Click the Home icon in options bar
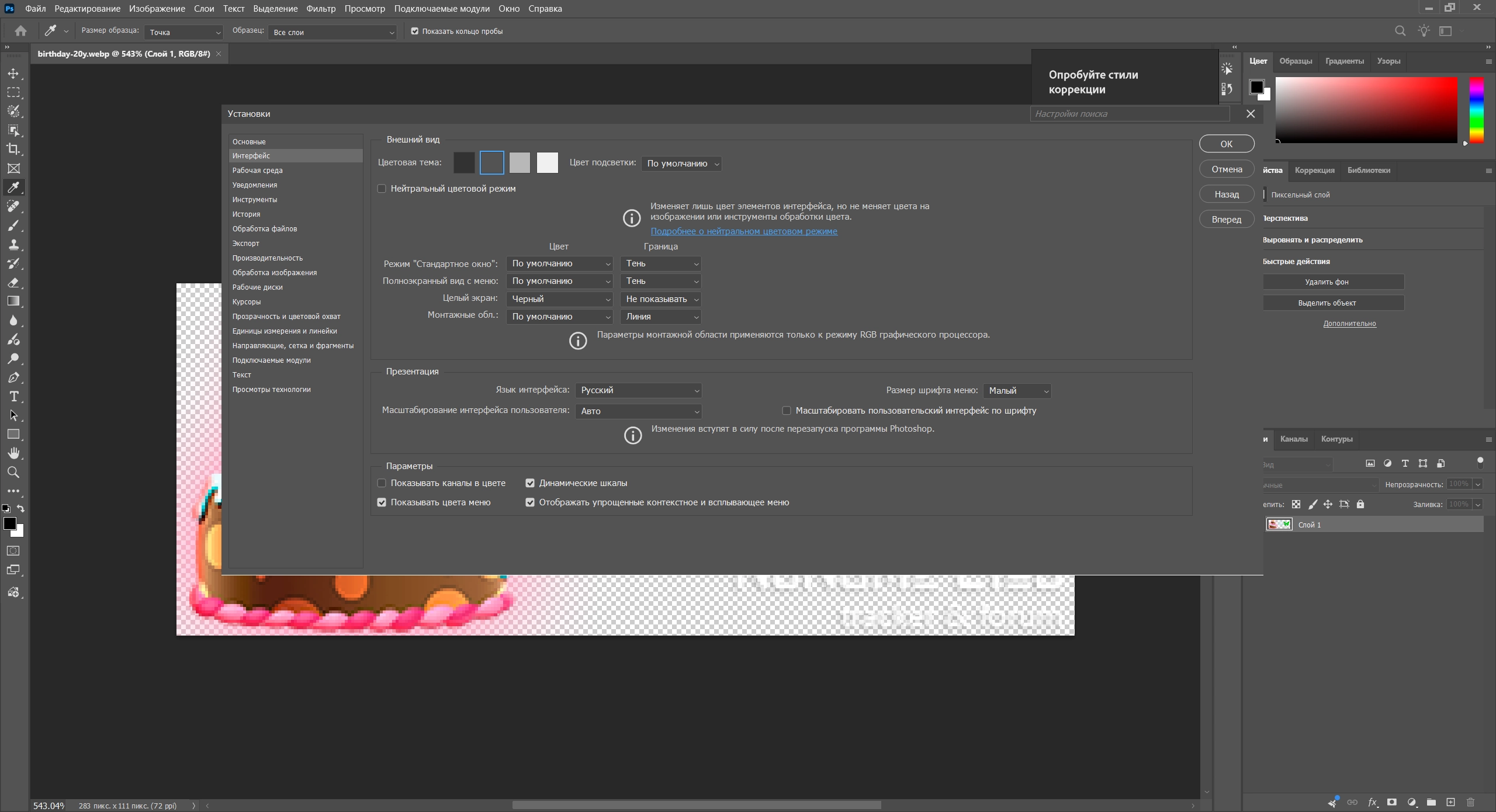This screenshot has height=812, width=1496. [20, 31]
